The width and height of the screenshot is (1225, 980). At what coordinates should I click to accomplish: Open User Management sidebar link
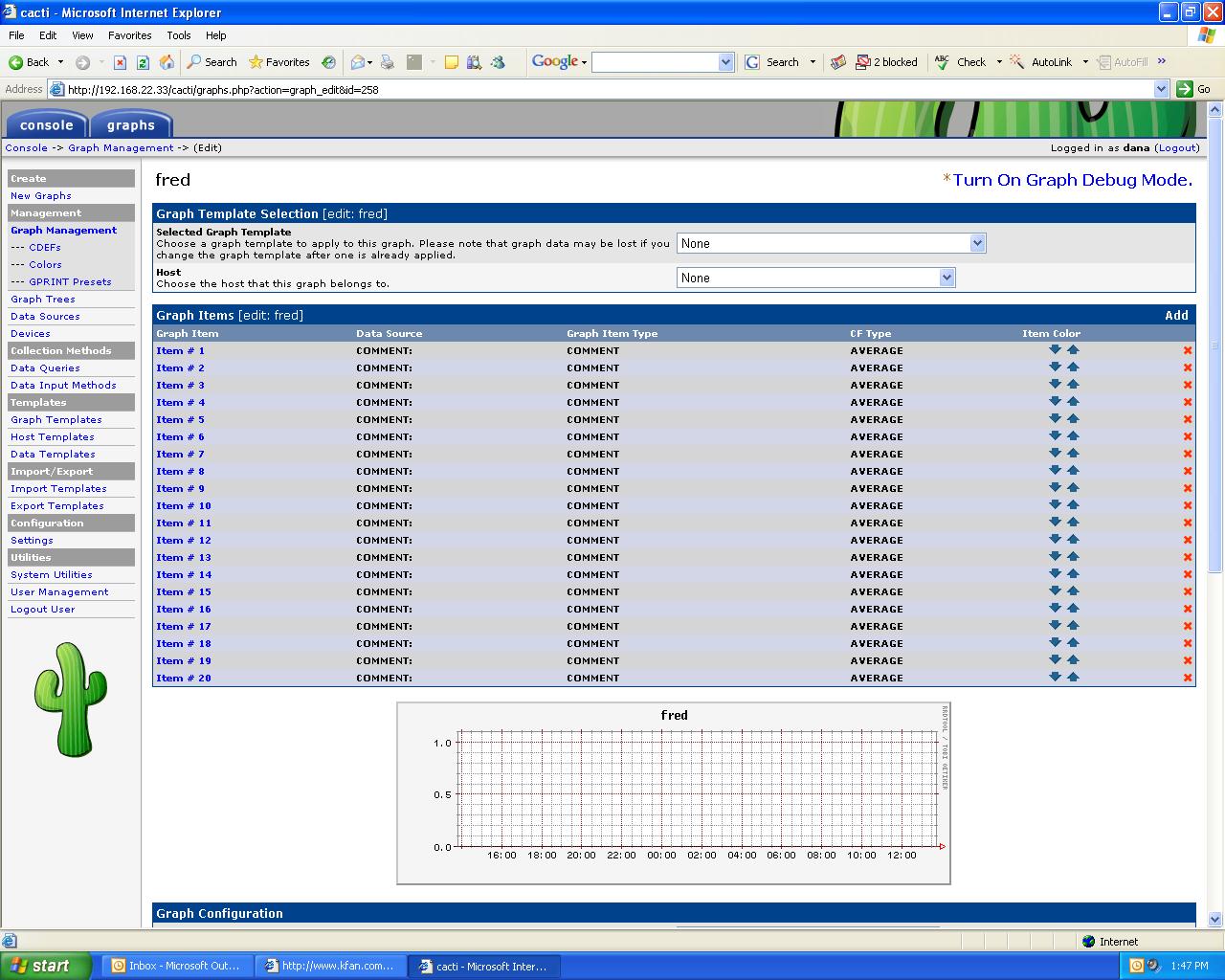click(59, 592)
